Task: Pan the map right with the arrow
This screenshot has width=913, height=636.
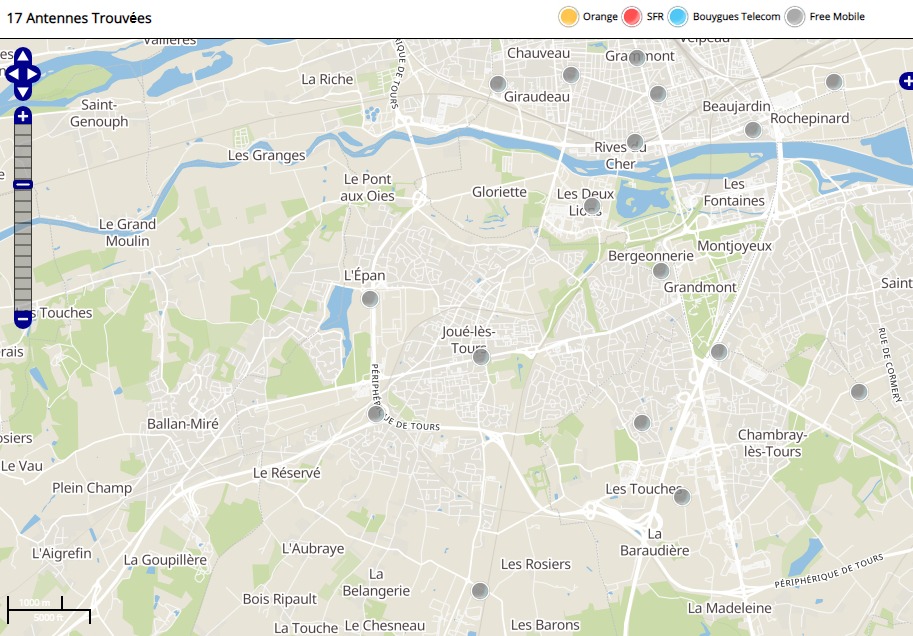Action: click(33, 74)
